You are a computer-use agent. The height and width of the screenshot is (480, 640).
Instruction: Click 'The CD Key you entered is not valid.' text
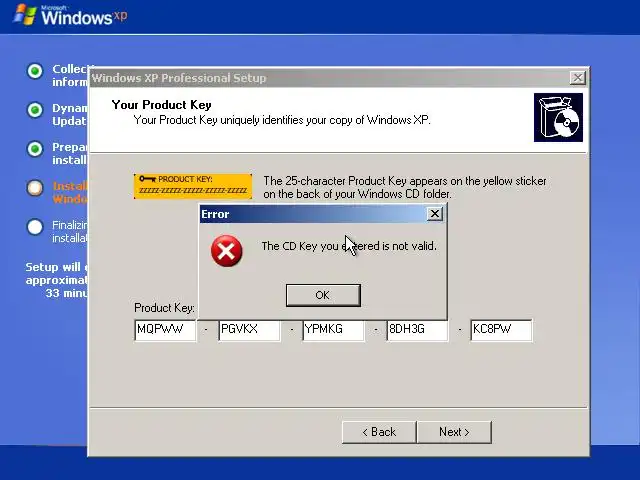tap(349, 246)
